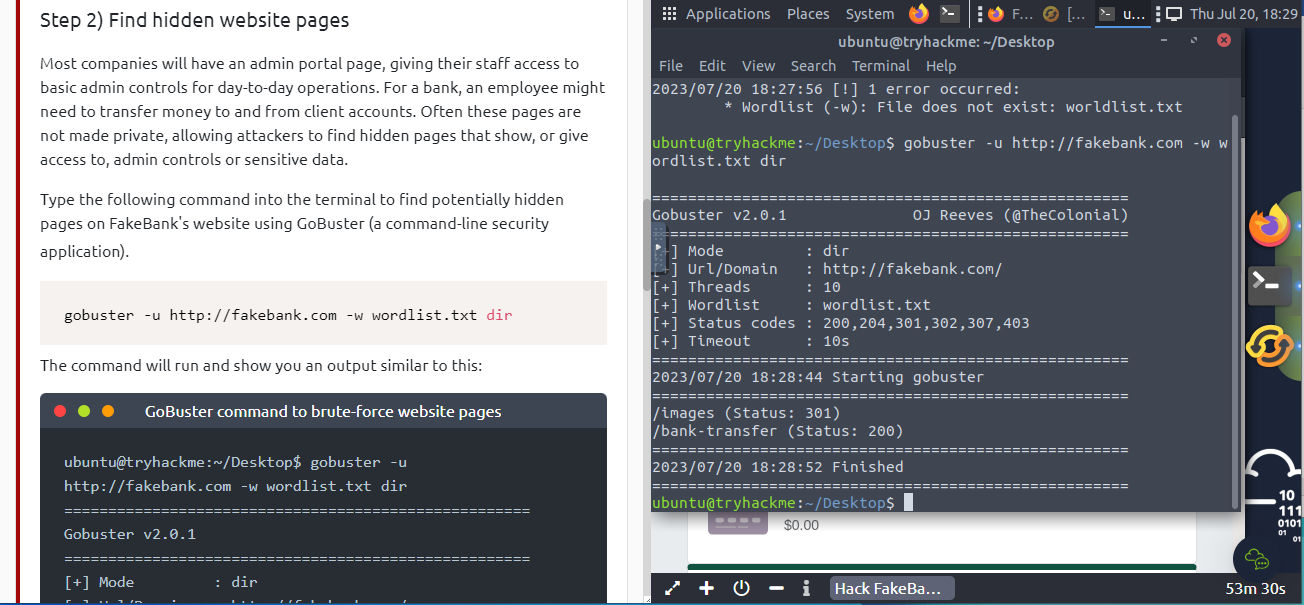Click the 18:28:52 Finished terminal line
Viewport: 1304px width, 605px height.
click(777, 467)
